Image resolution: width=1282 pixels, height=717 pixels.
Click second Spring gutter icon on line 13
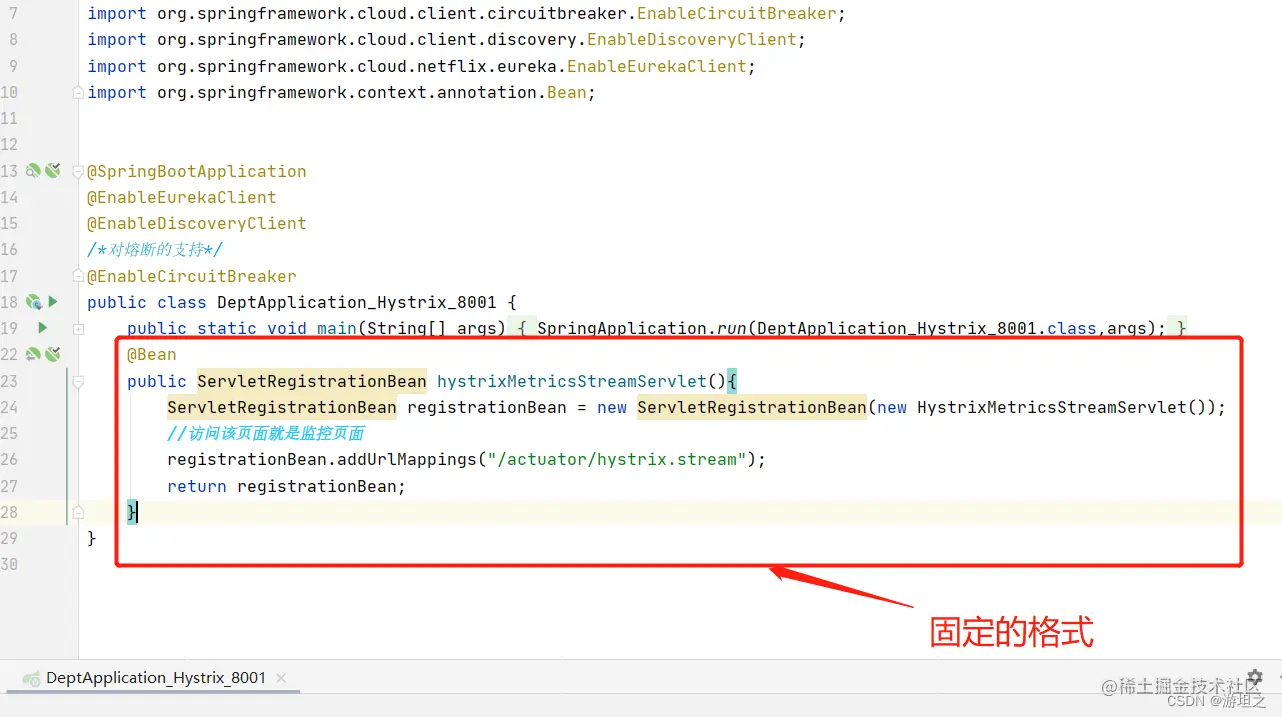(x=52, y=171)
